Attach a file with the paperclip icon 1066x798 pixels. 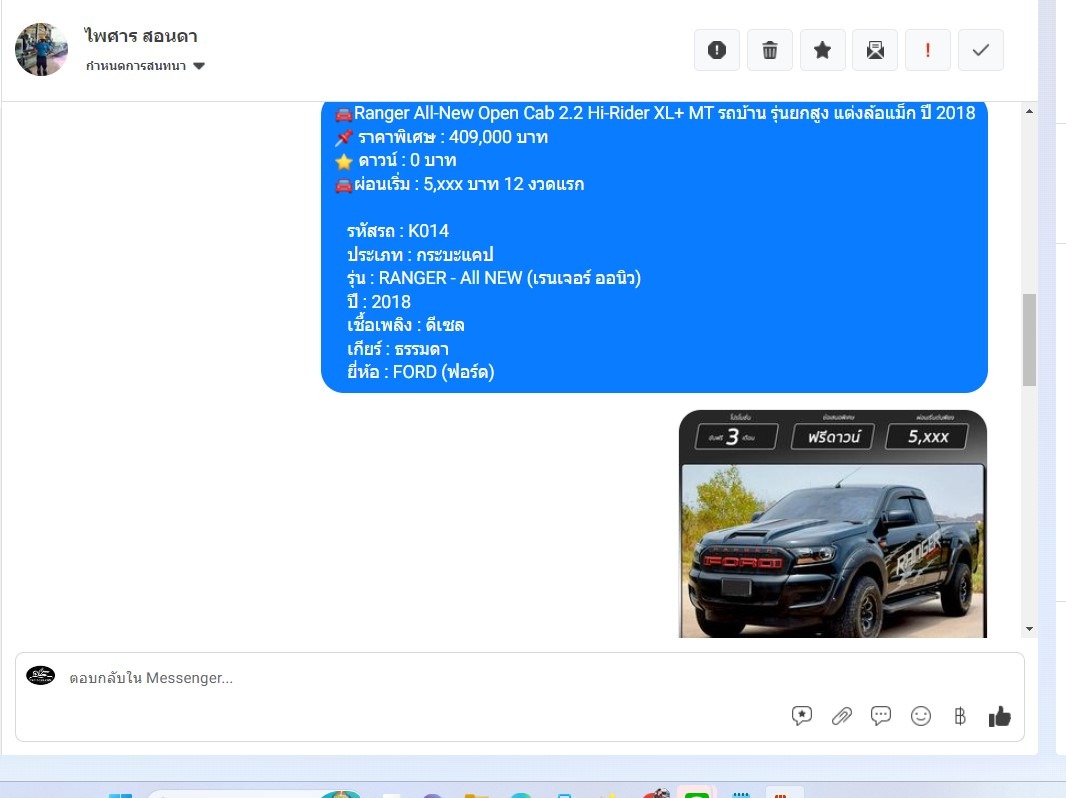pyautogui.click(x=842, y=716)
